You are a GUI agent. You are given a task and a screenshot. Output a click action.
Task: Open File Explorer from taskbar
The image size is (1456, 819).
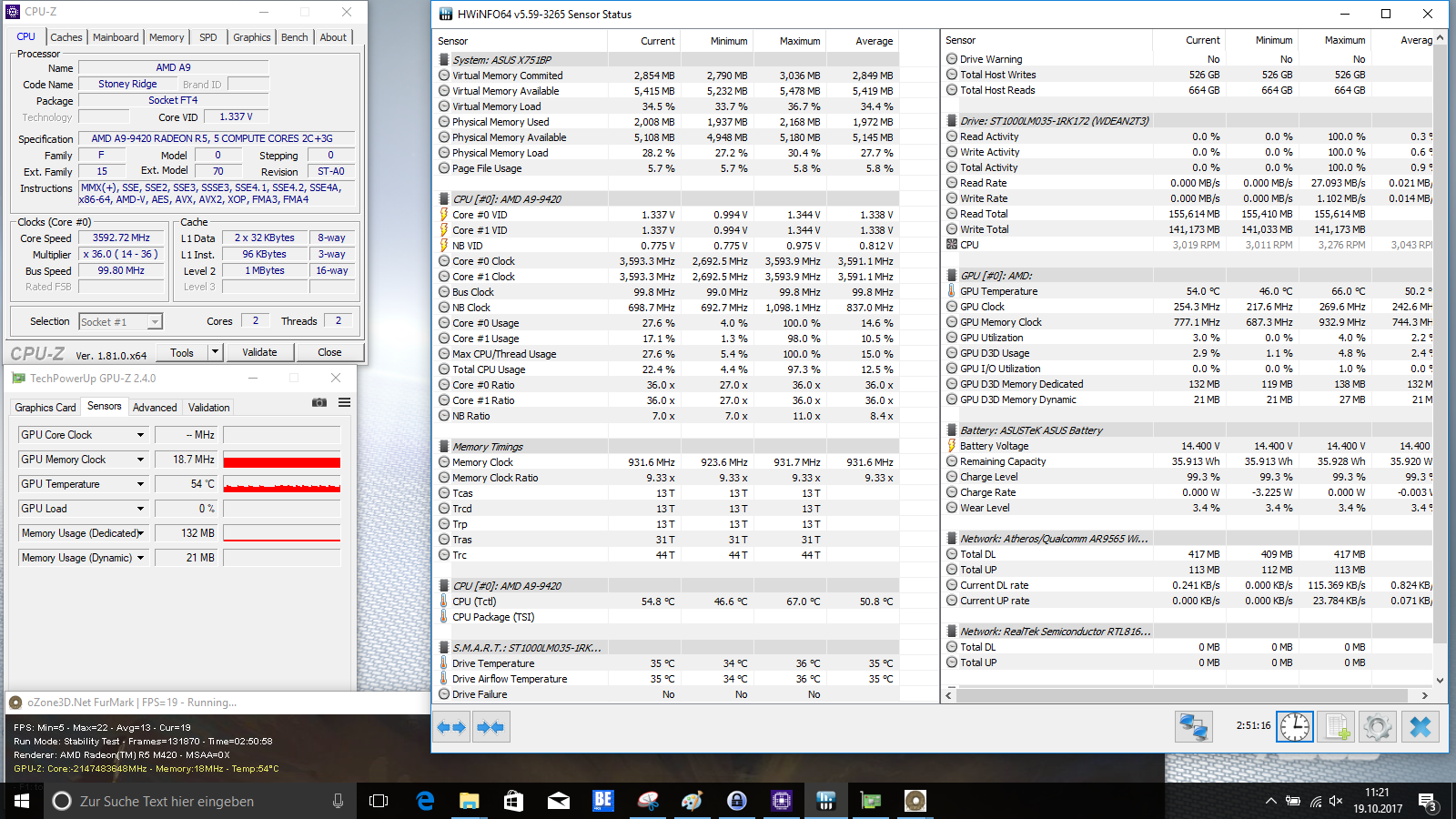click(x=469, y=801)
